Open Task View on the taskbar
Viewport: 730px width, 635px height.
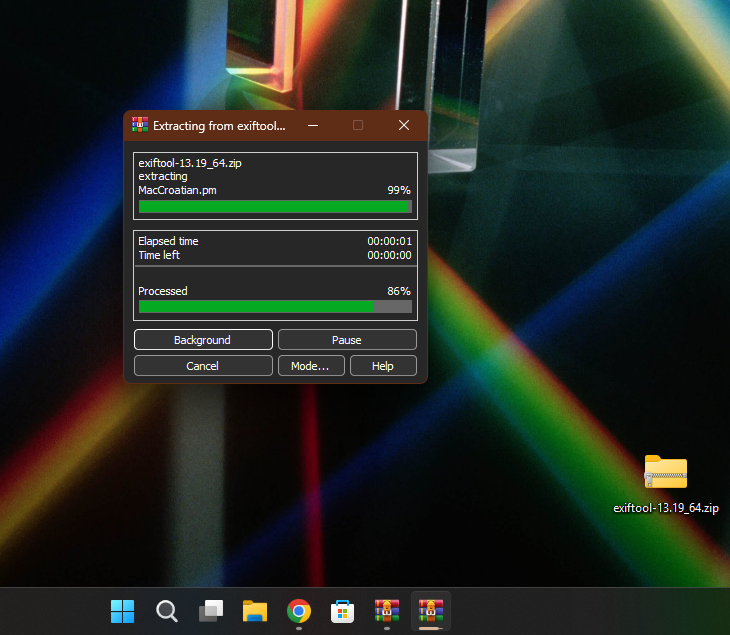210,611
